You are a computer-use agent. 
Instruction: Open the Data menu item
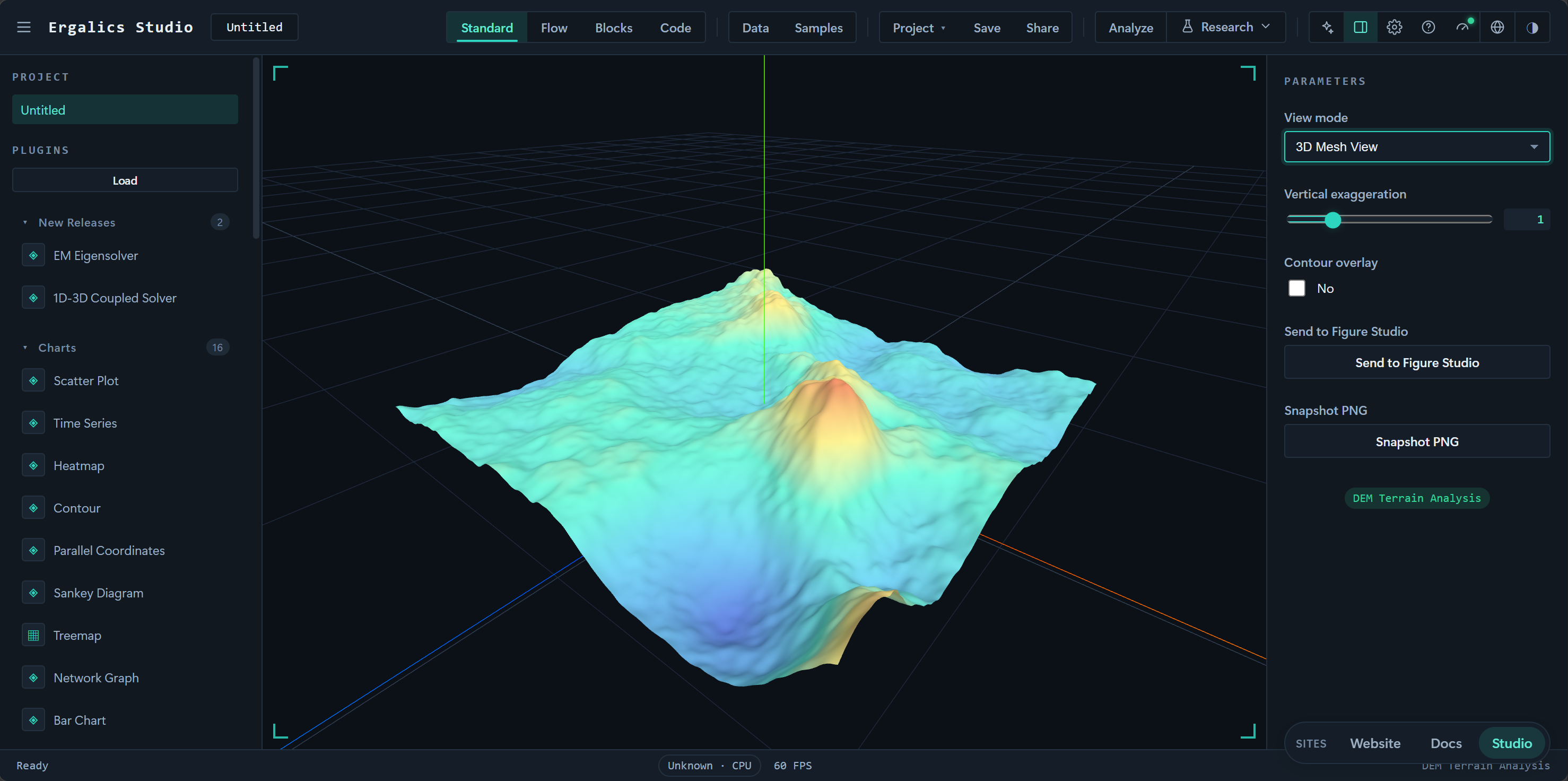tap(755, 28)
